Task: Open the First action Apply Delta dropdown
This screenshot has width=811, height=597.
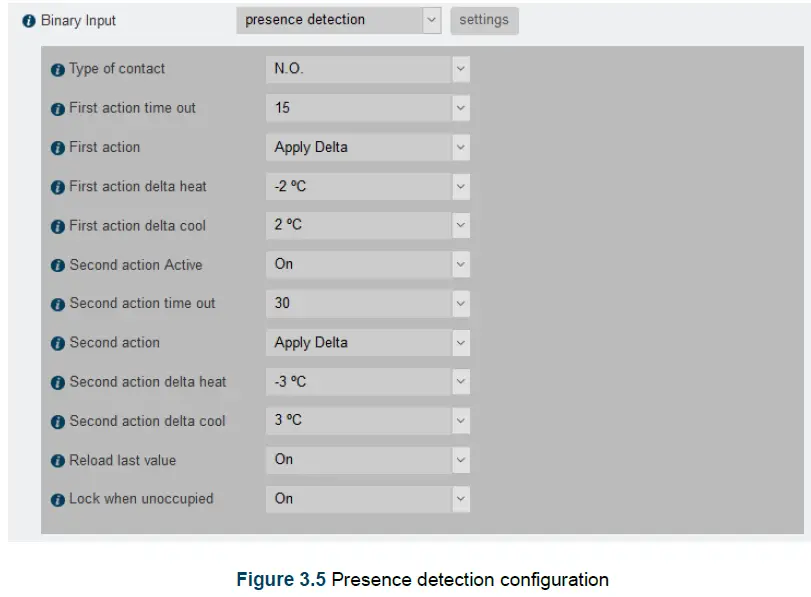Action: click(x=367, y=147)
